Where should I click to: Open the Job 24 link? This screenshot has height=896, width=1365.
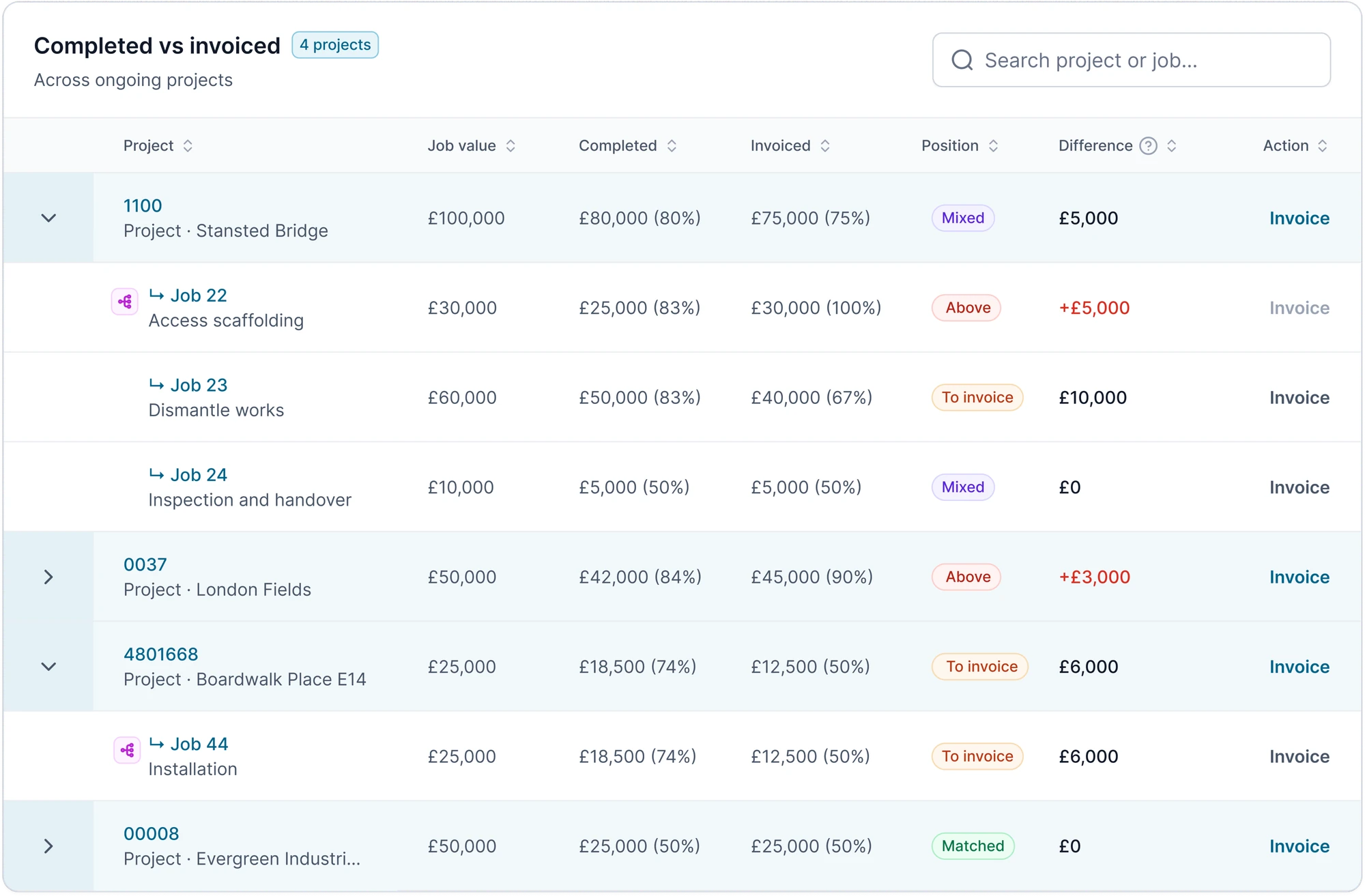pos(199,475)
